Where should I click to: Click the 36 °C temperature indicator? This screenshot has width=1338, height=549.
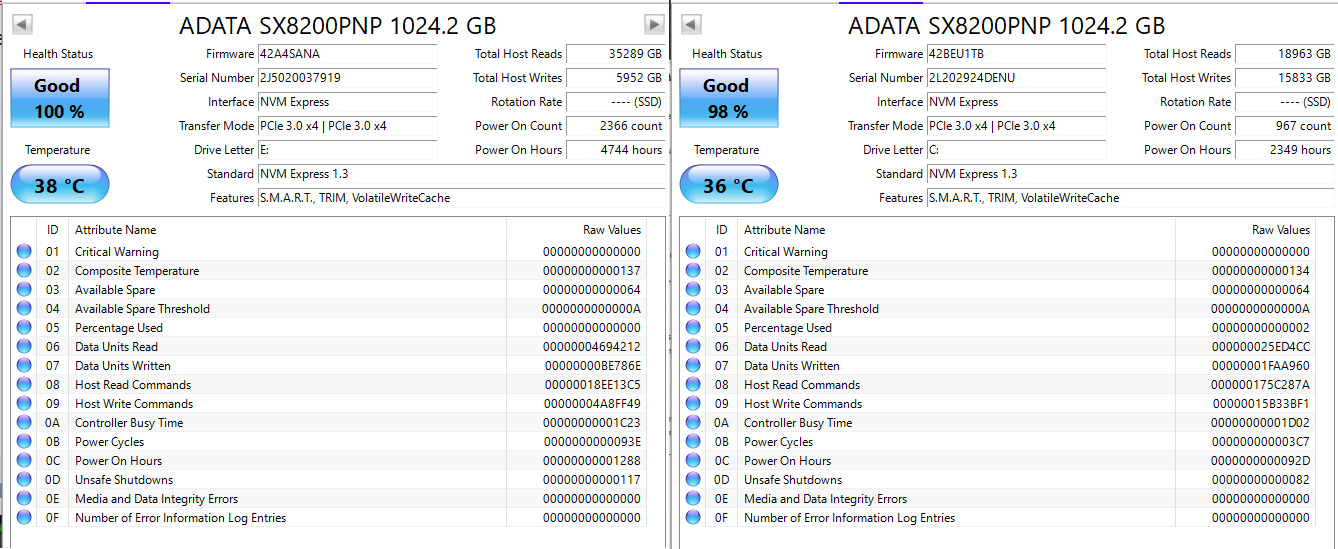tap(728, 185)
